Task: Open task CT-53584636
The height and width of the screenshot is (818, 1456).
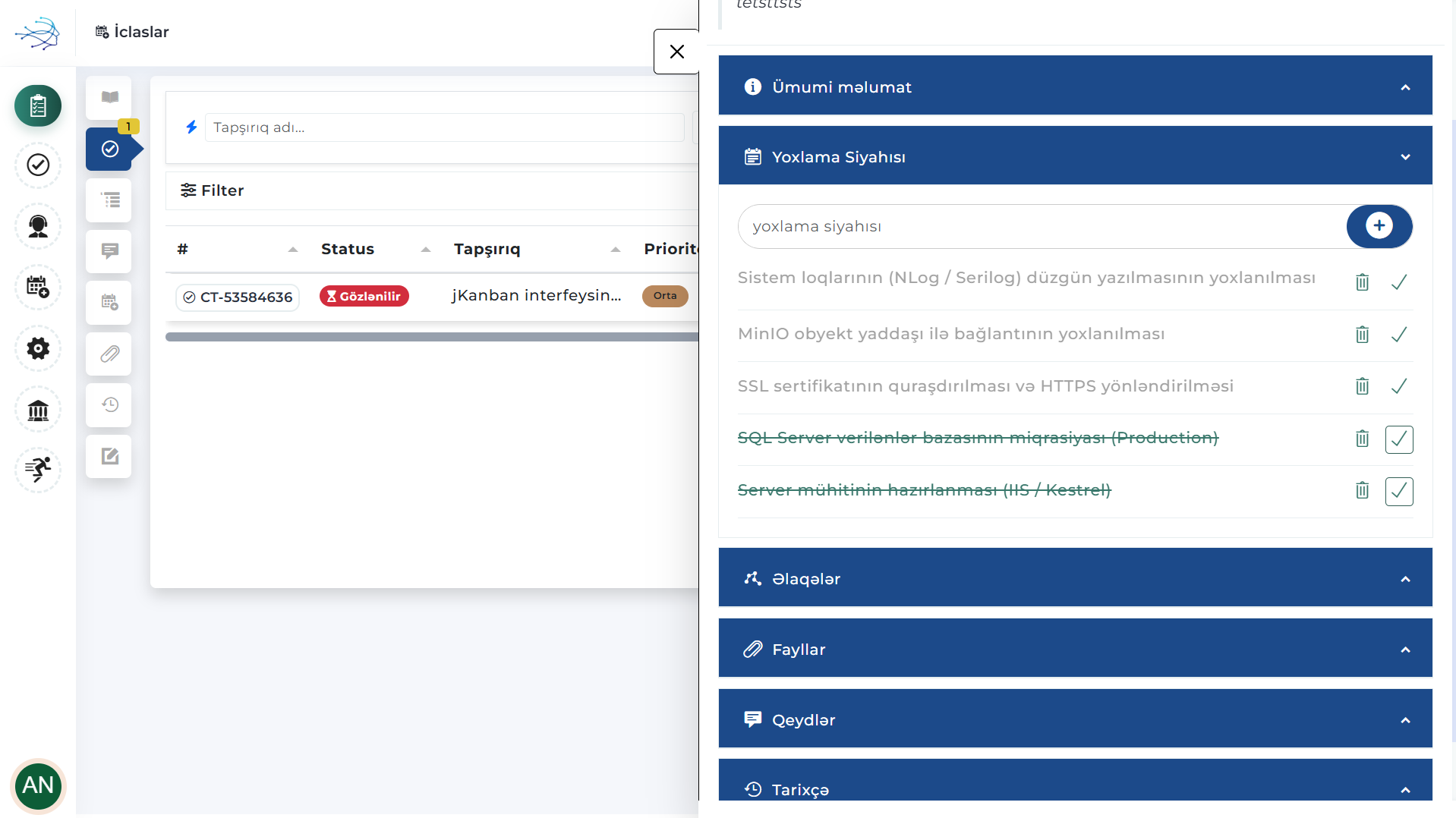Action: pos(238,297)
